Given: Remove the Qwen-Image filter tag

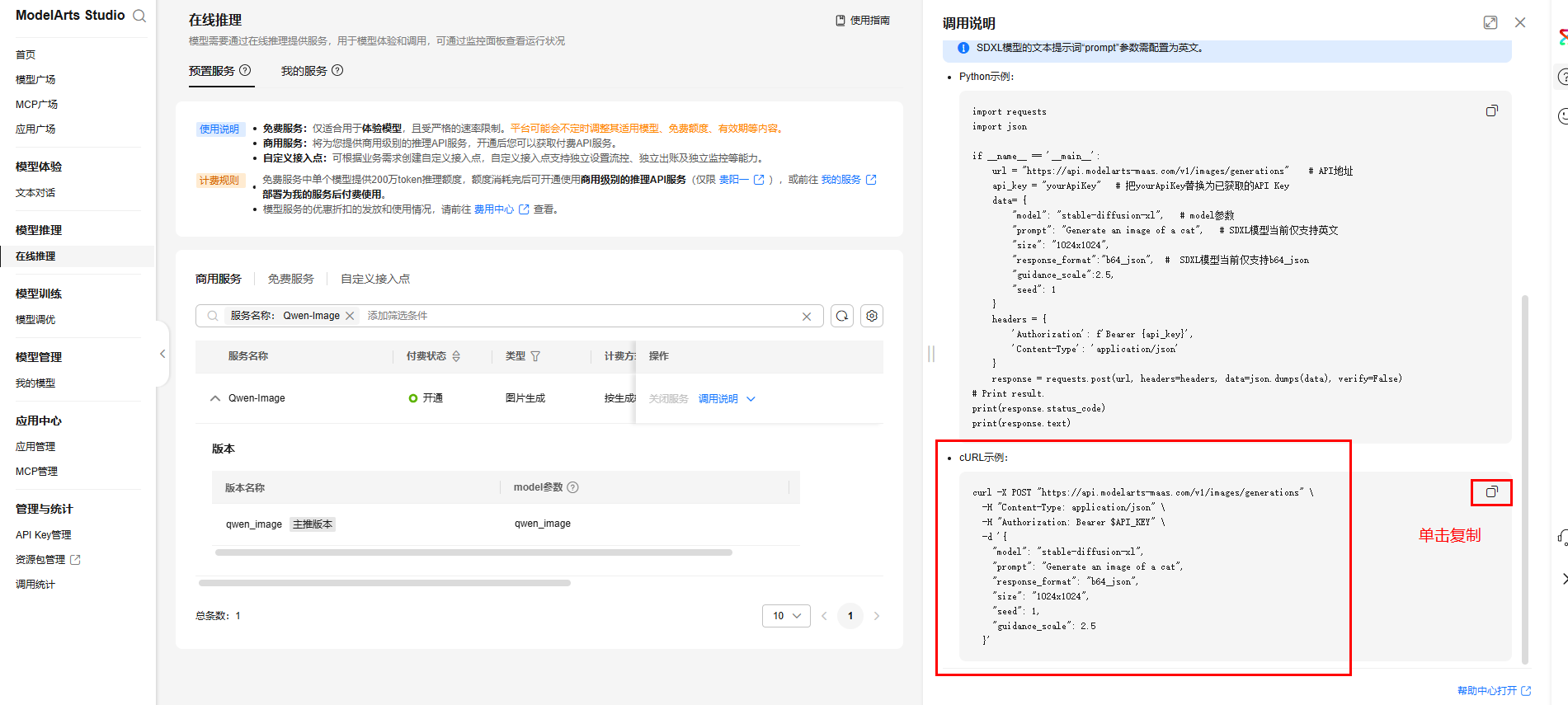Looking at the screenshot, I should coord(350,316).
